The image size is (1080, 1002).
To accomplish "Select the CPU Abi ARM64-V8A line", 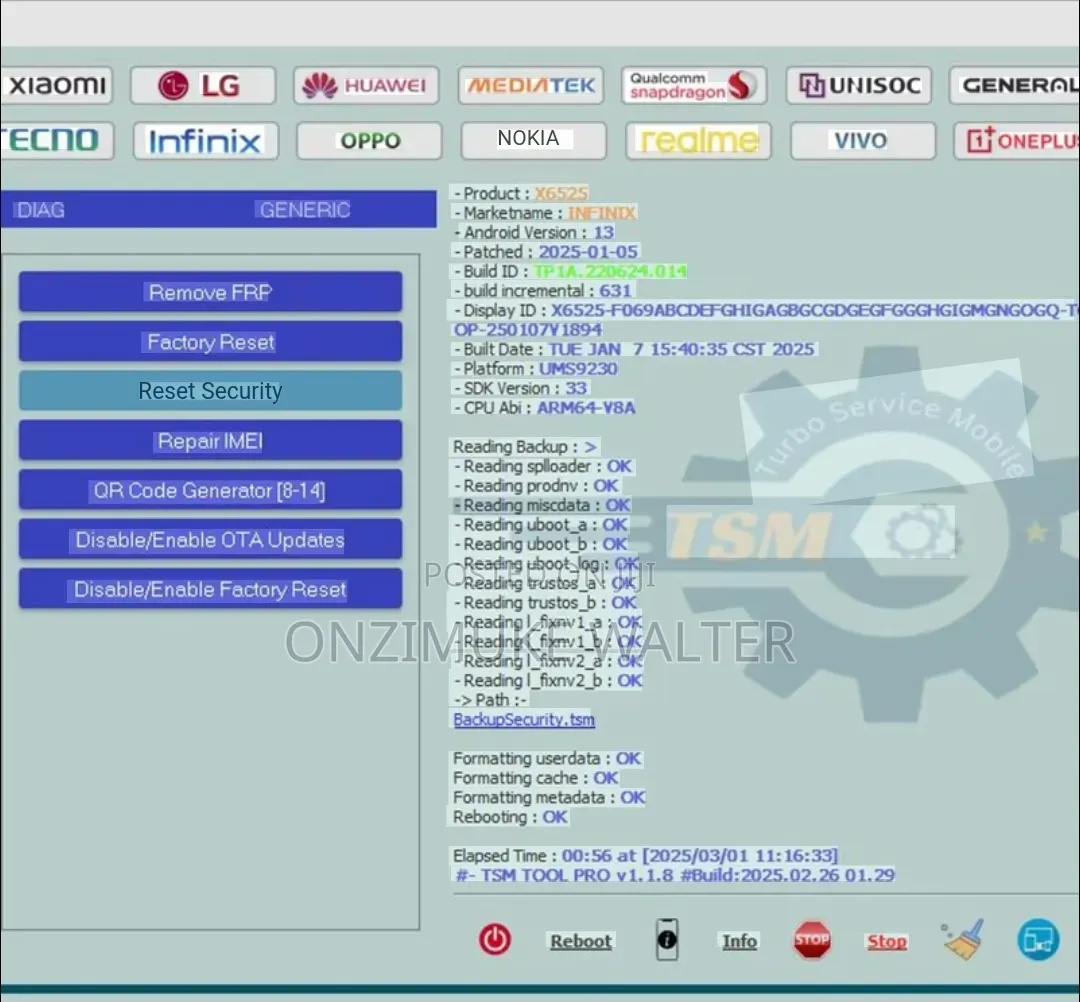I will point(544,408).
